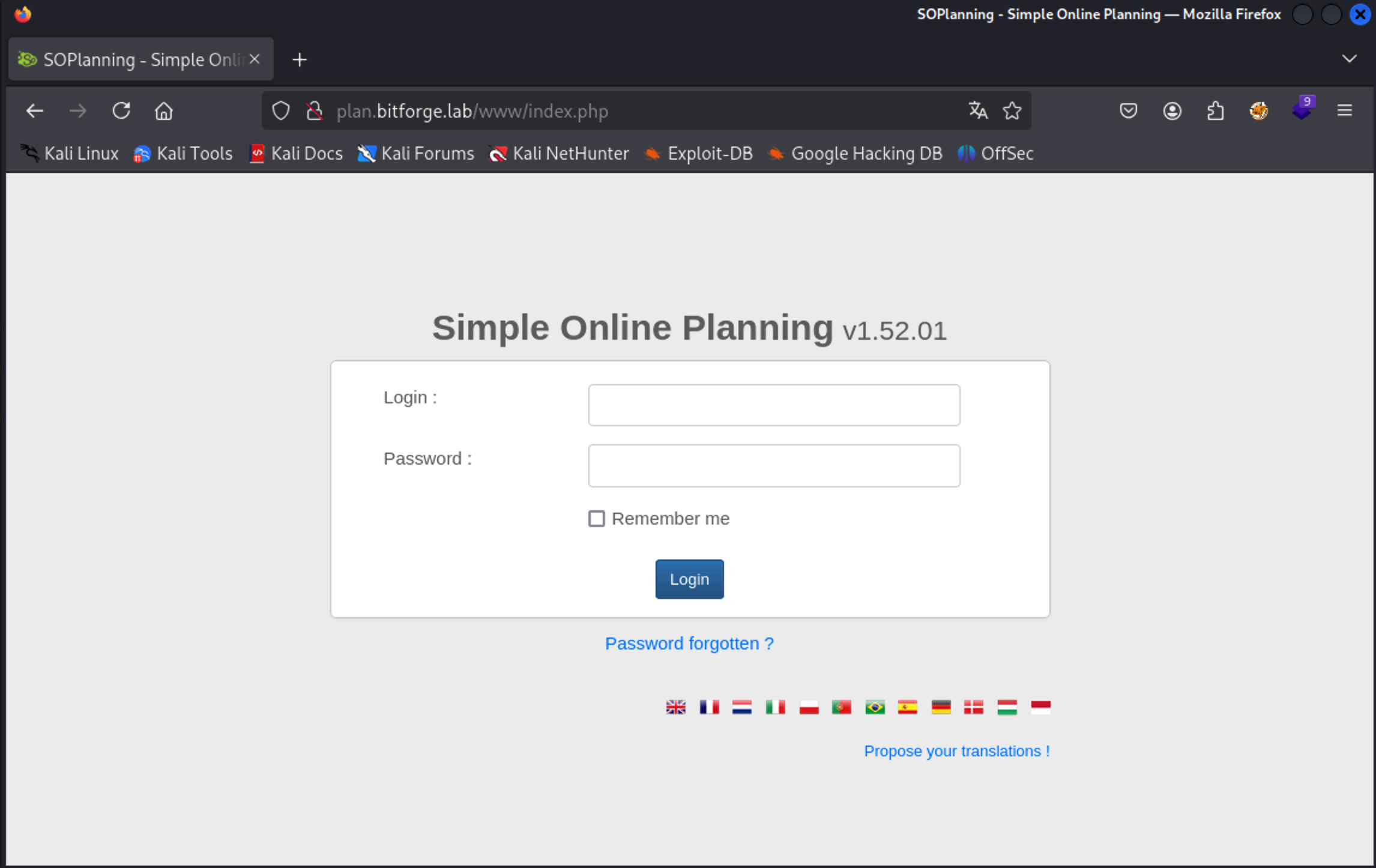The width and height of the screenshot is (1376, 868).
Task: Switch to the SOPlanning browser tab
Action: click(x=132, y=58)
